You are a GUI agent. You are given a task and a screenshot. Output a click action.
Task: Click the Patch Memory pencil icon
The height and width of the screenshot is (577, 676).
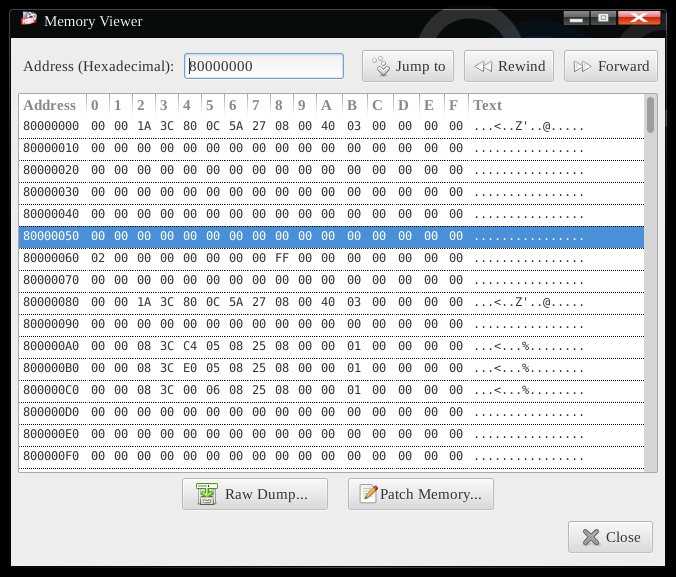368,494
